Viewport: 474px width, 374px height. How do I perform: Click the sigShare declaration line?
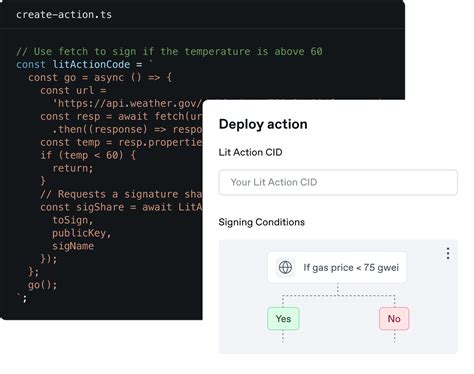(121, 207)
